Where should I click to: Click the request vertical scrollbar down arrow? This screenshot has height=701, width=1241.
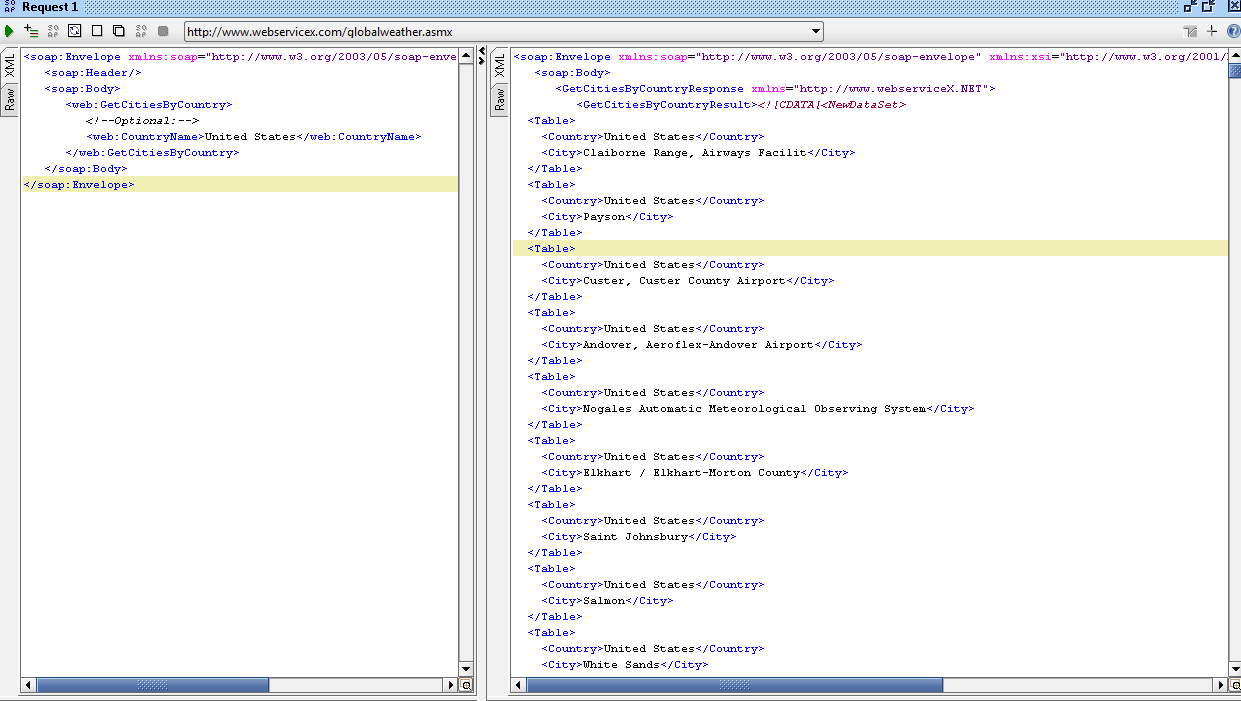466,669
